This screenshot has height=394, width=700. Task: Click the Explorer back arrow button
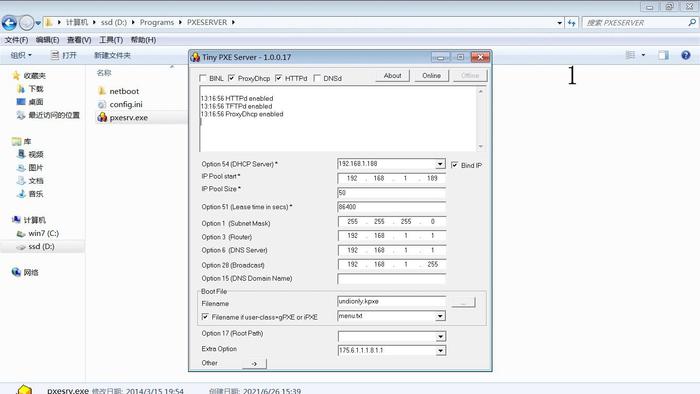(x=9, y=22)
